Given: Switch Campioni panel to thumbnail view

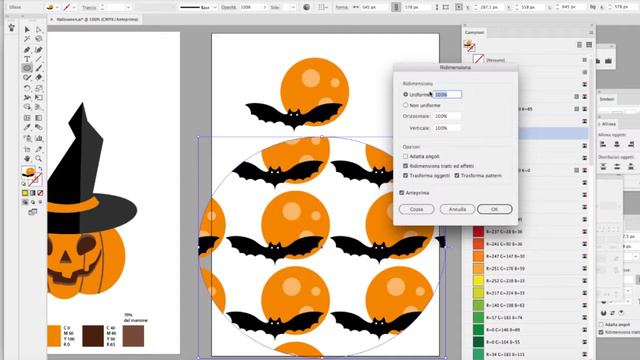Looking at the screenshot, I should click(589, 44).
